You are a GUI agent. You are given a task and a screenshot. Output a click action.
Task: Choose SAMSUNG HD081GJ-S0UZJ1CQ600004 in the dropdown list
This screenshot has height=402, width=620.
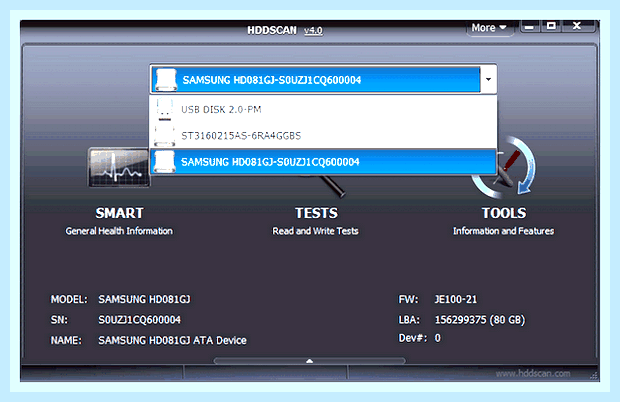tap(323, 162)
